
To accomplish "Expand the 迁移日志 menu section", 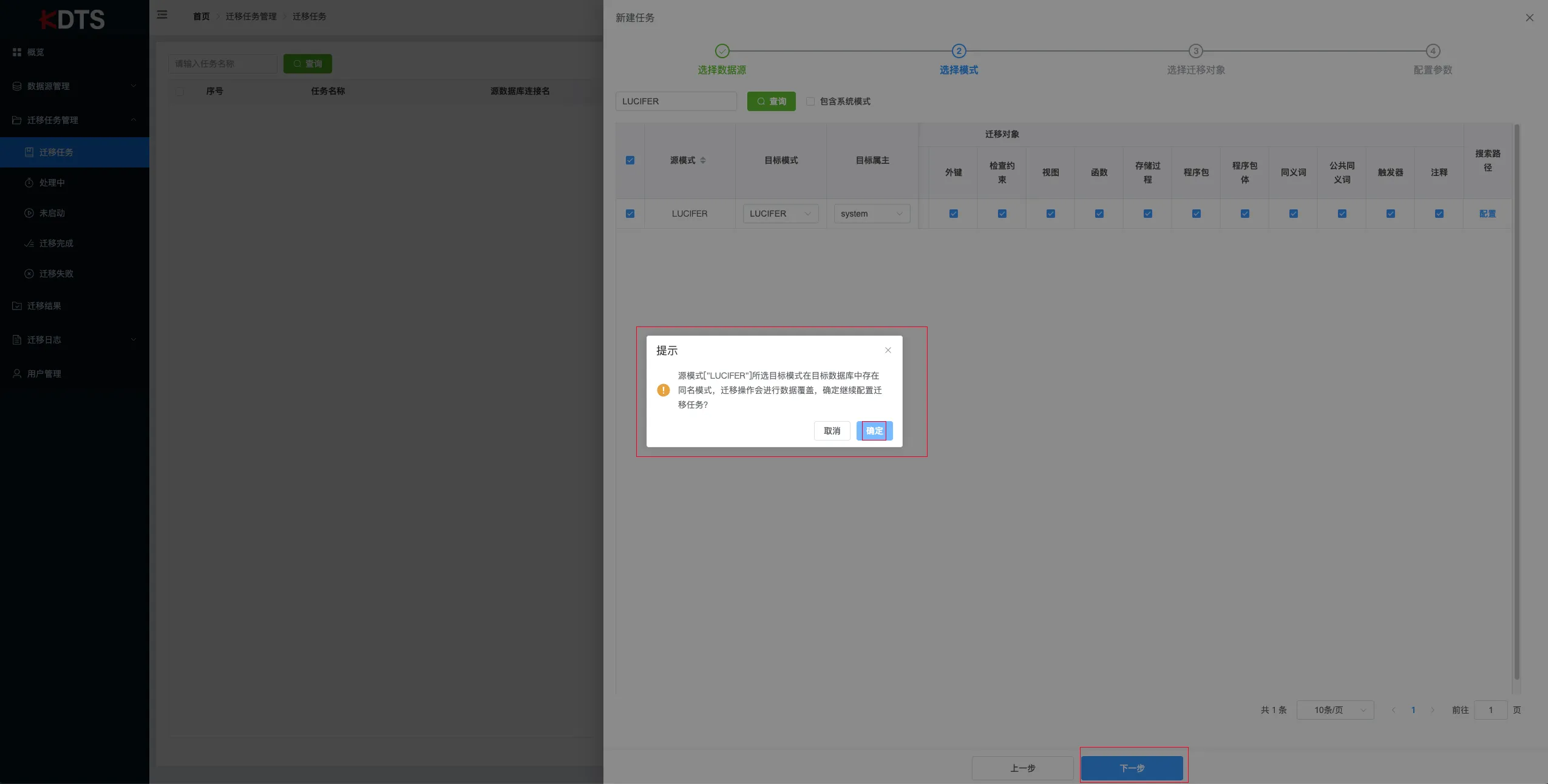I will 44,339.
